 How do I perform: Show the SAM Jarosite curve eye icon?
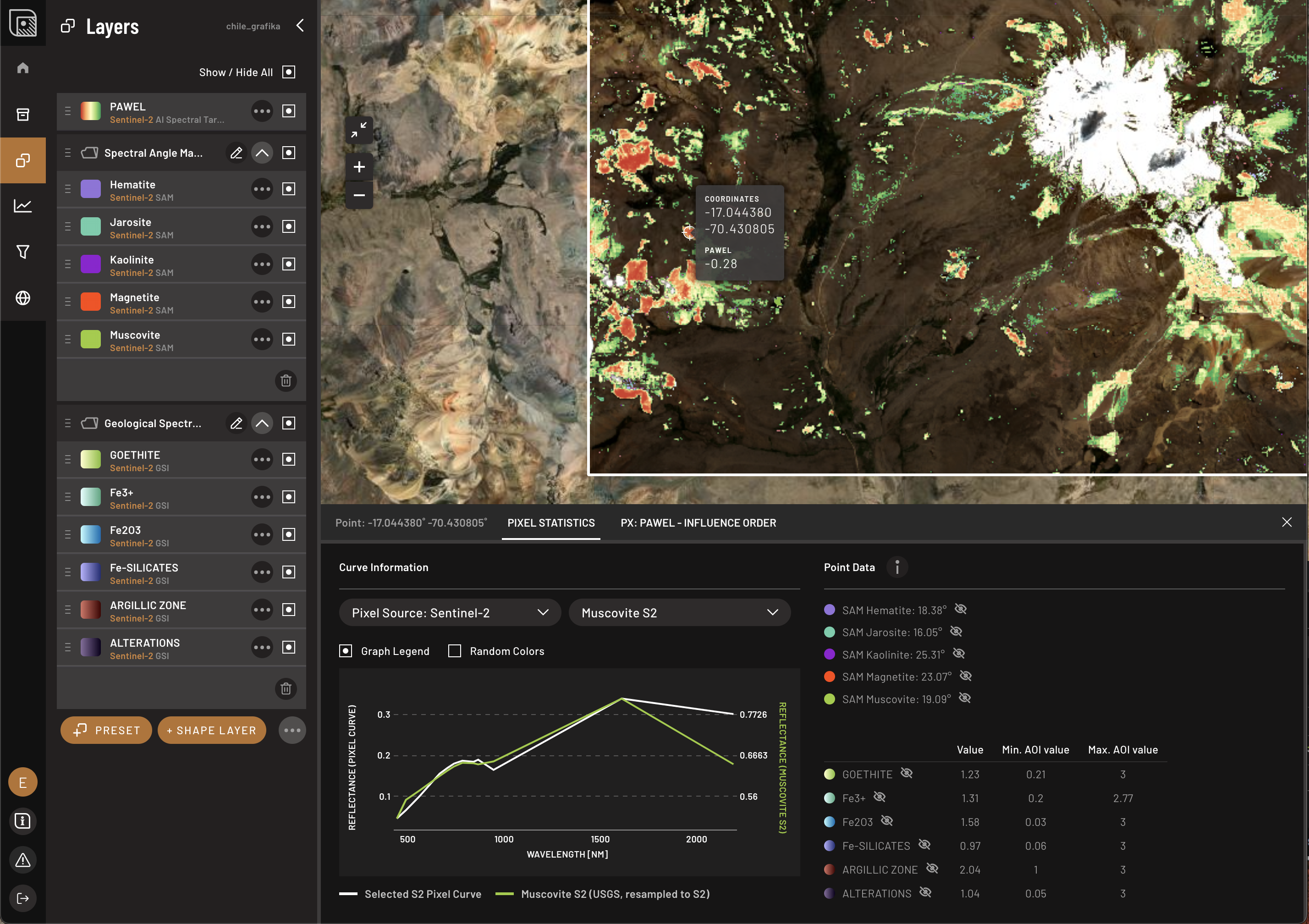click(x=956, y=632)
